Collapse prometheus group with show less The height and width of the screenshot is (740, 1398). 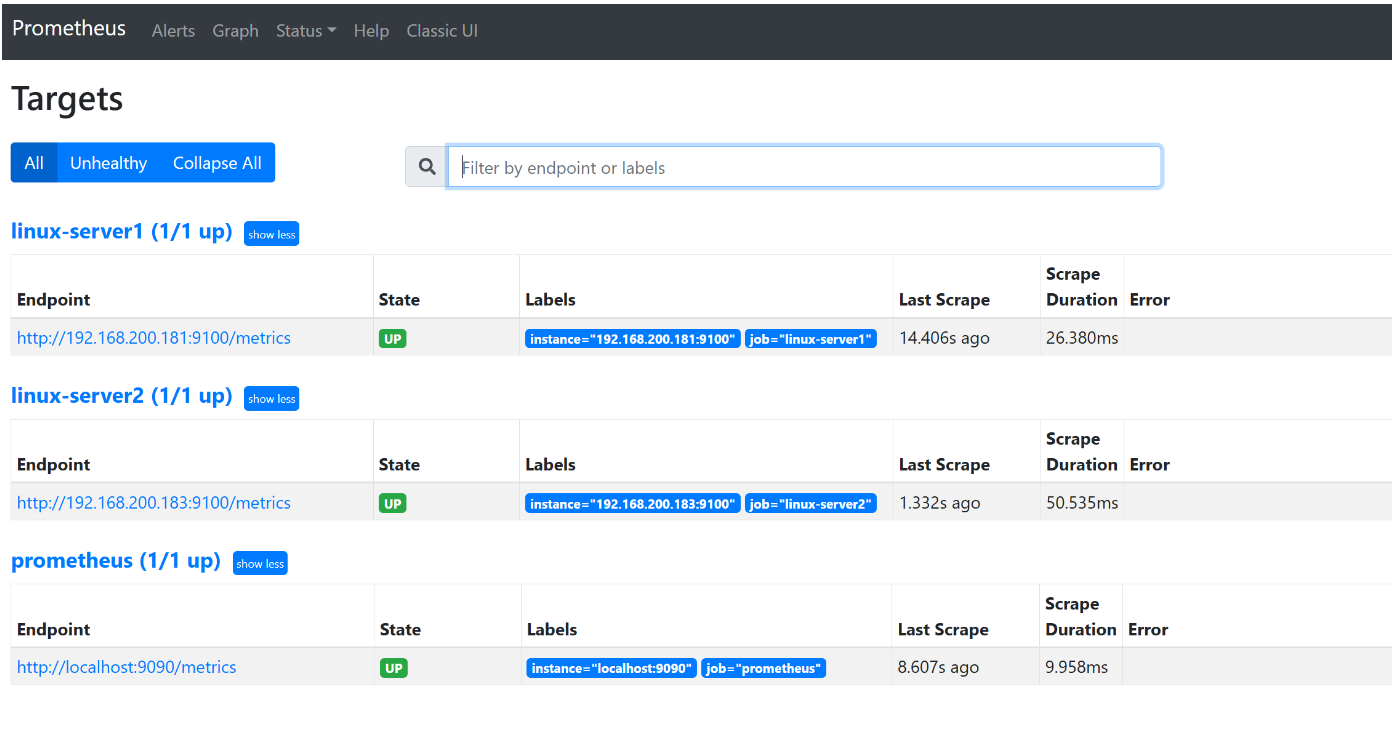(260, 564)
